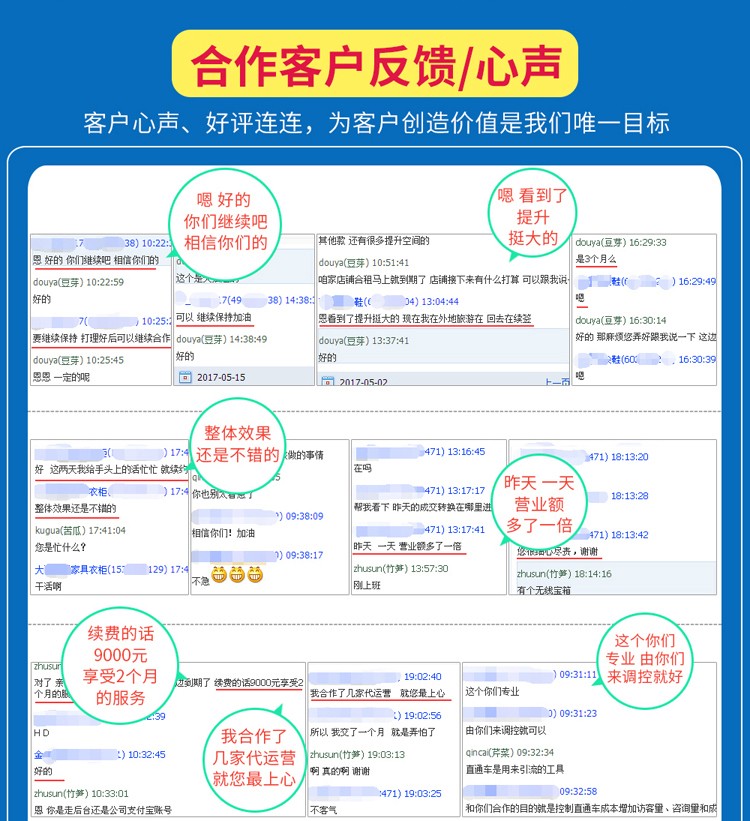Click sender douya(豆芽) 10:22:59
Screen dimensions: 750x821
(79, 282)
